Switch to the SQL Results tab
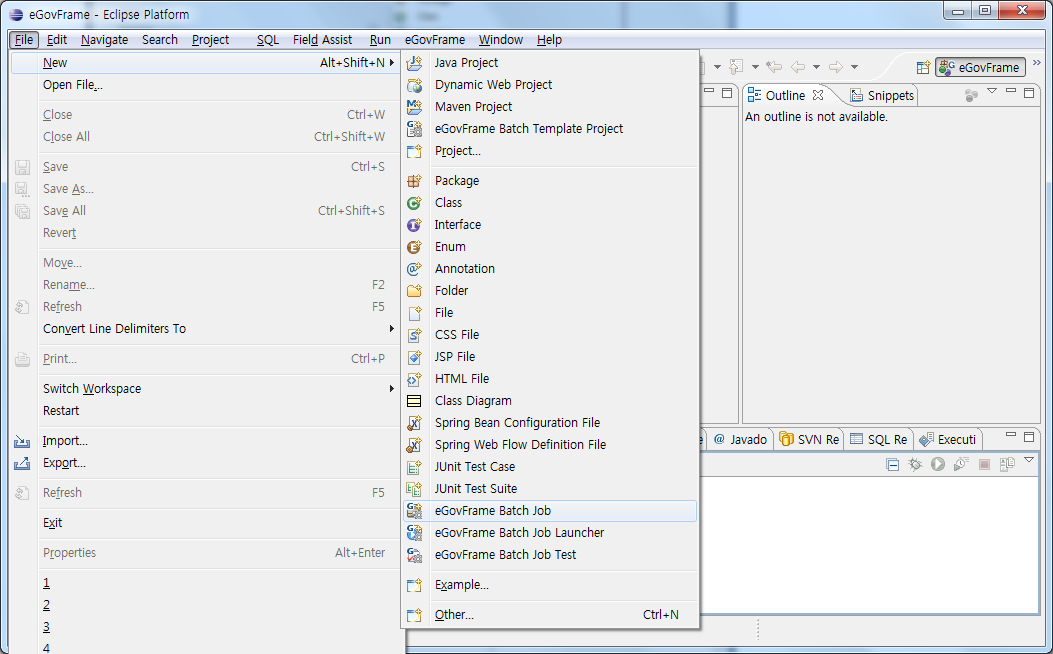1053x654 pixels. click(x=879, y=439)
